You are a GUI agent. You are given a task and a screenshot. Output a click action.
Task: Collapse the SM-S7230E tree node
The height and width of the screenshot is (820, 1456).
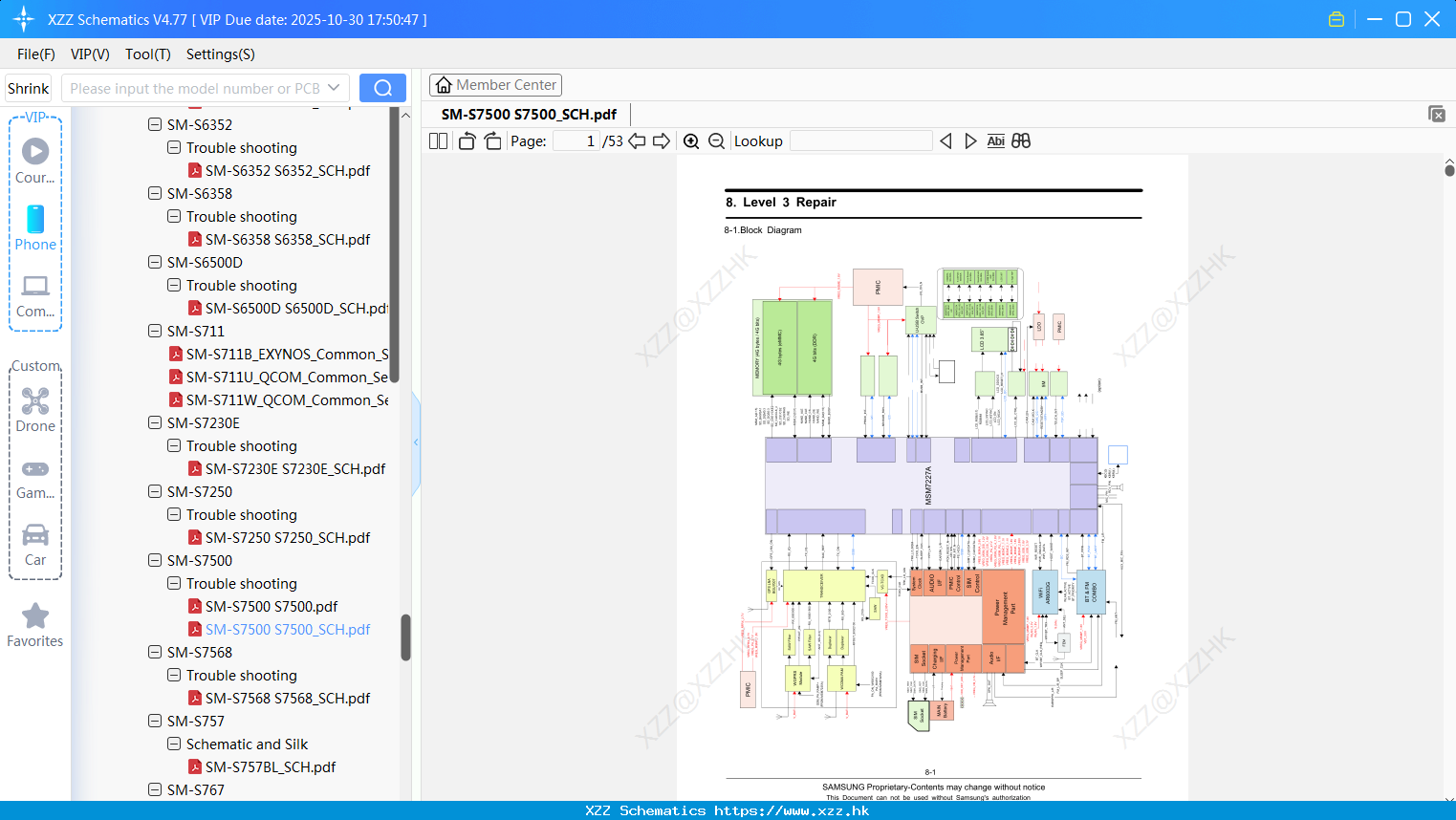click(155, 422)
